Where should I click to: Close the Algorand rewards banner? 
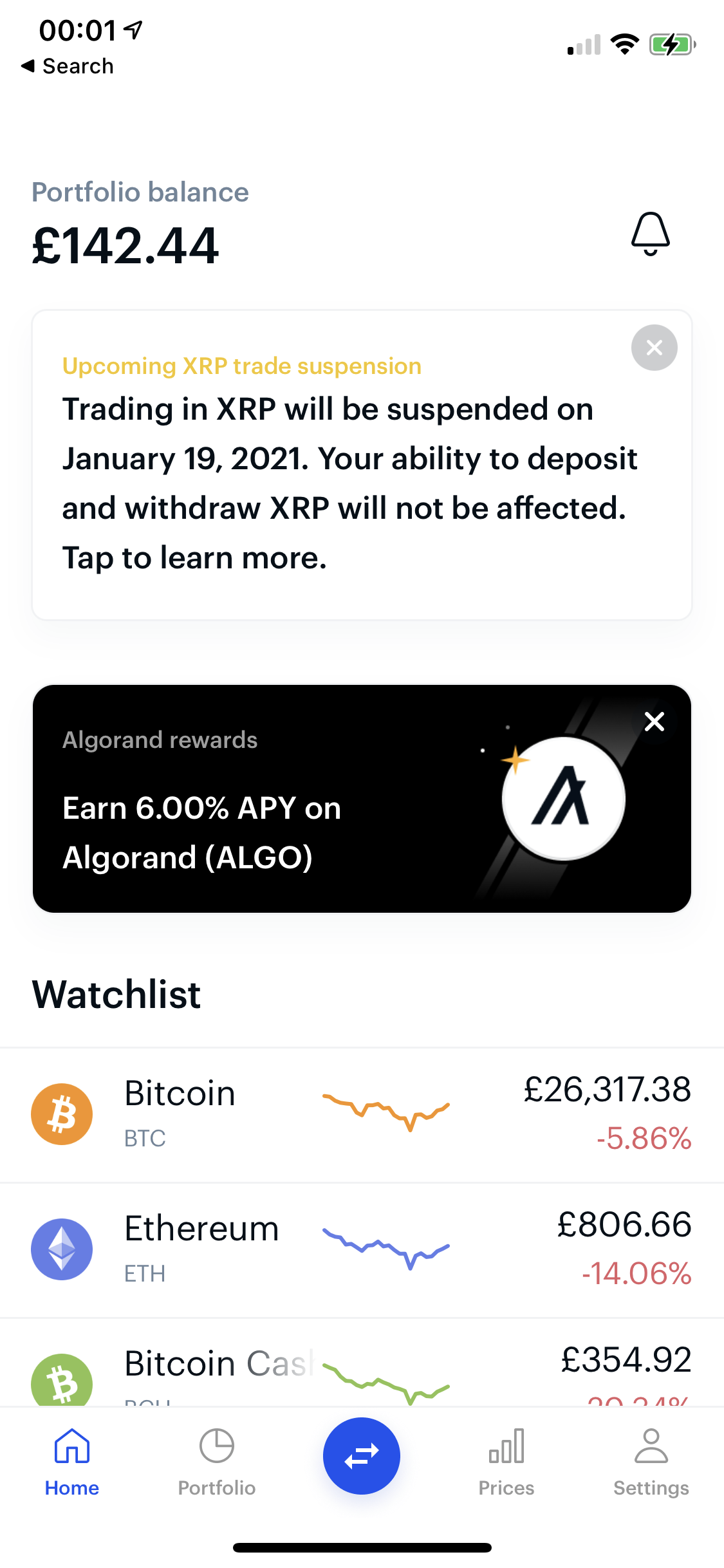654,722
